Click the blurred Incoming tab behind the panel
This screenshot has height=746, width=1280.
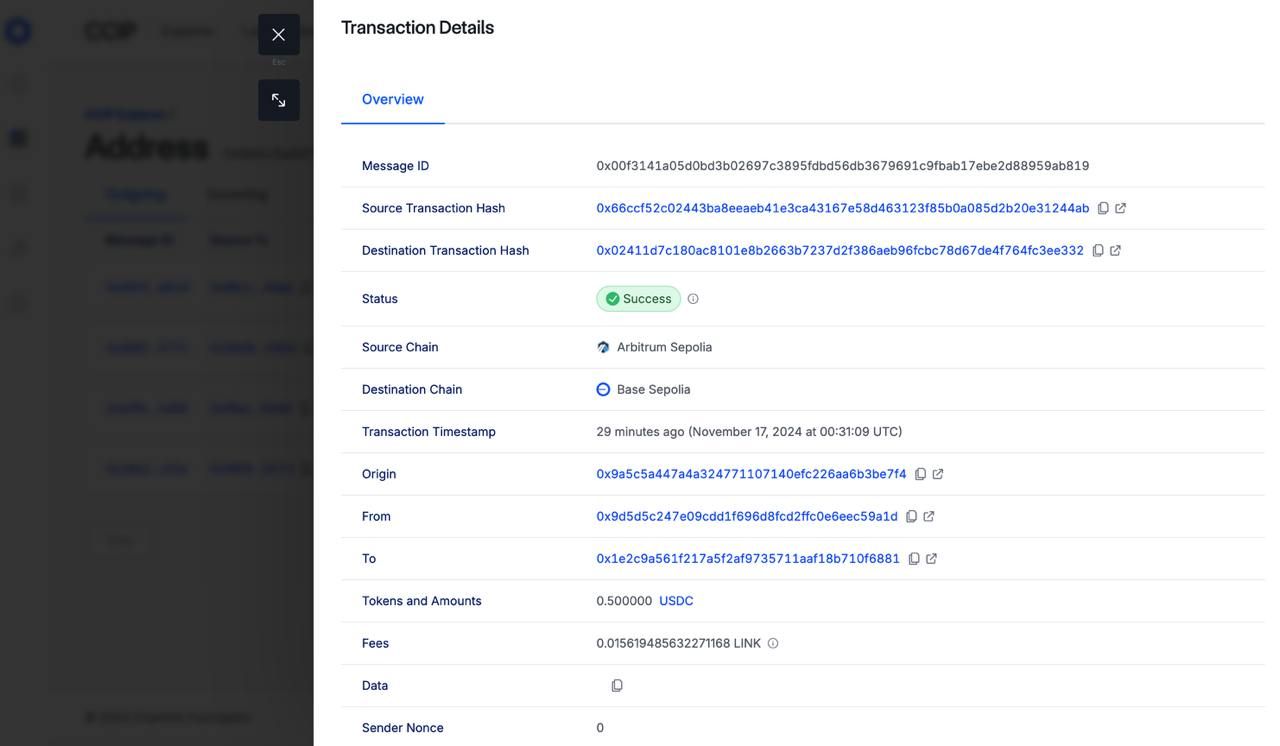[237, 194]
